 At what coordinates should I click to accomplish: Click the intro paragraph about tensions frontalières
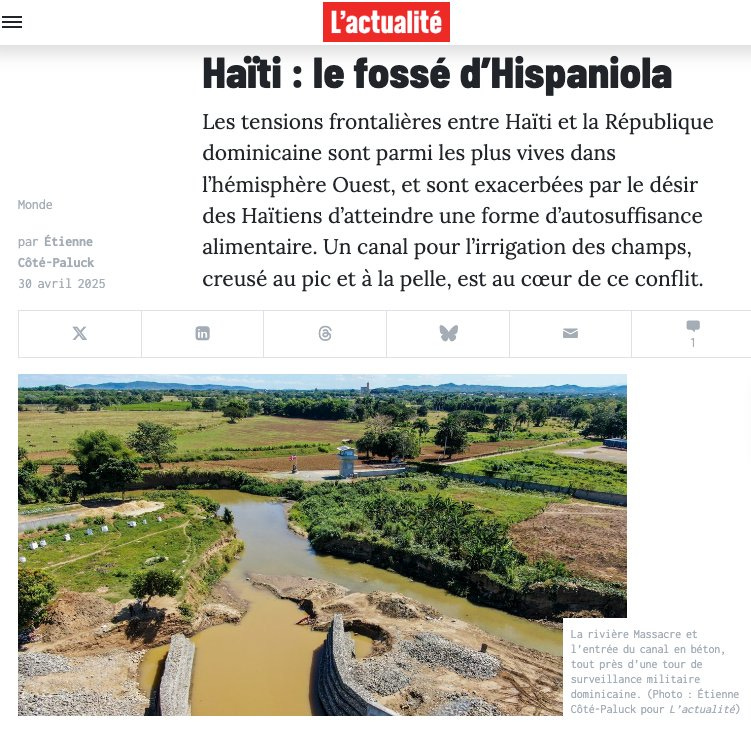click(457, 200)
